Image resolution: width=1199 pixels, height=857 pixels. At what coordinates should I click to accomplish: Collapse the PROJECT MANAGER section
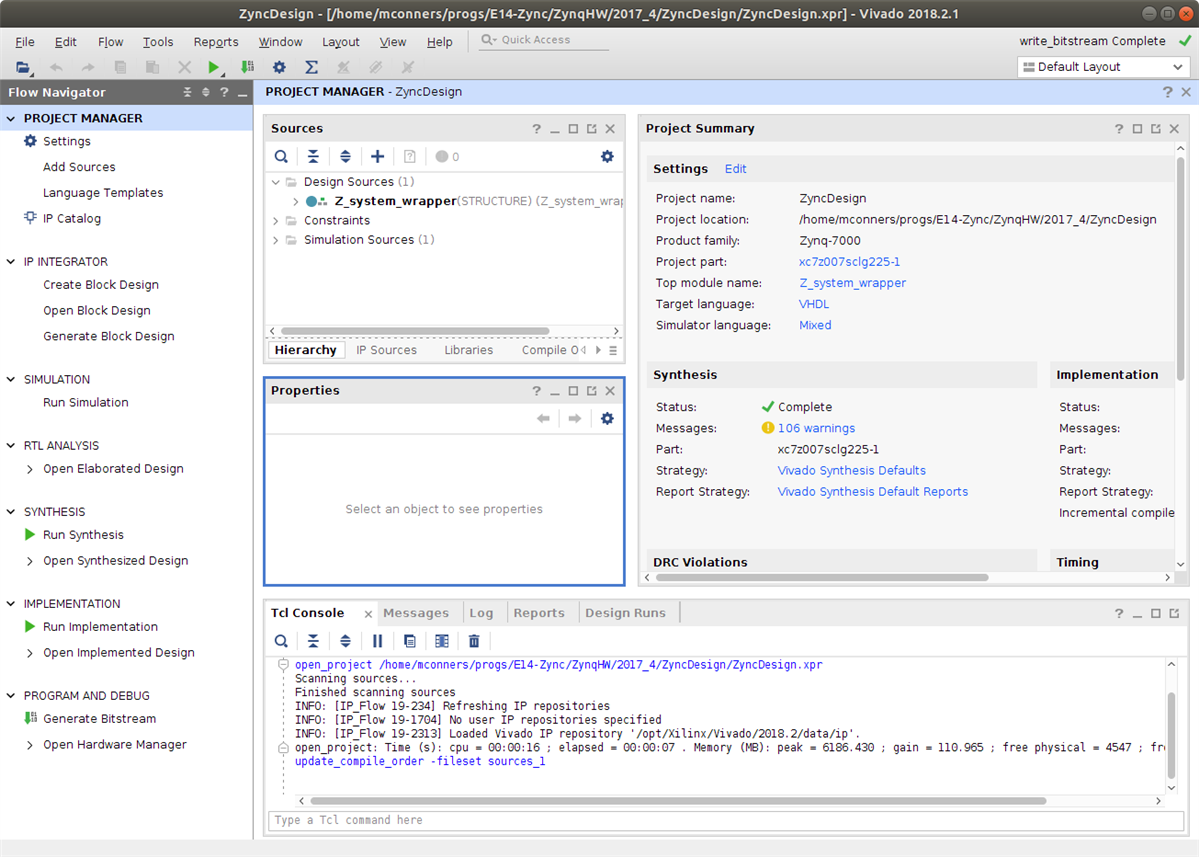point(12,118)
